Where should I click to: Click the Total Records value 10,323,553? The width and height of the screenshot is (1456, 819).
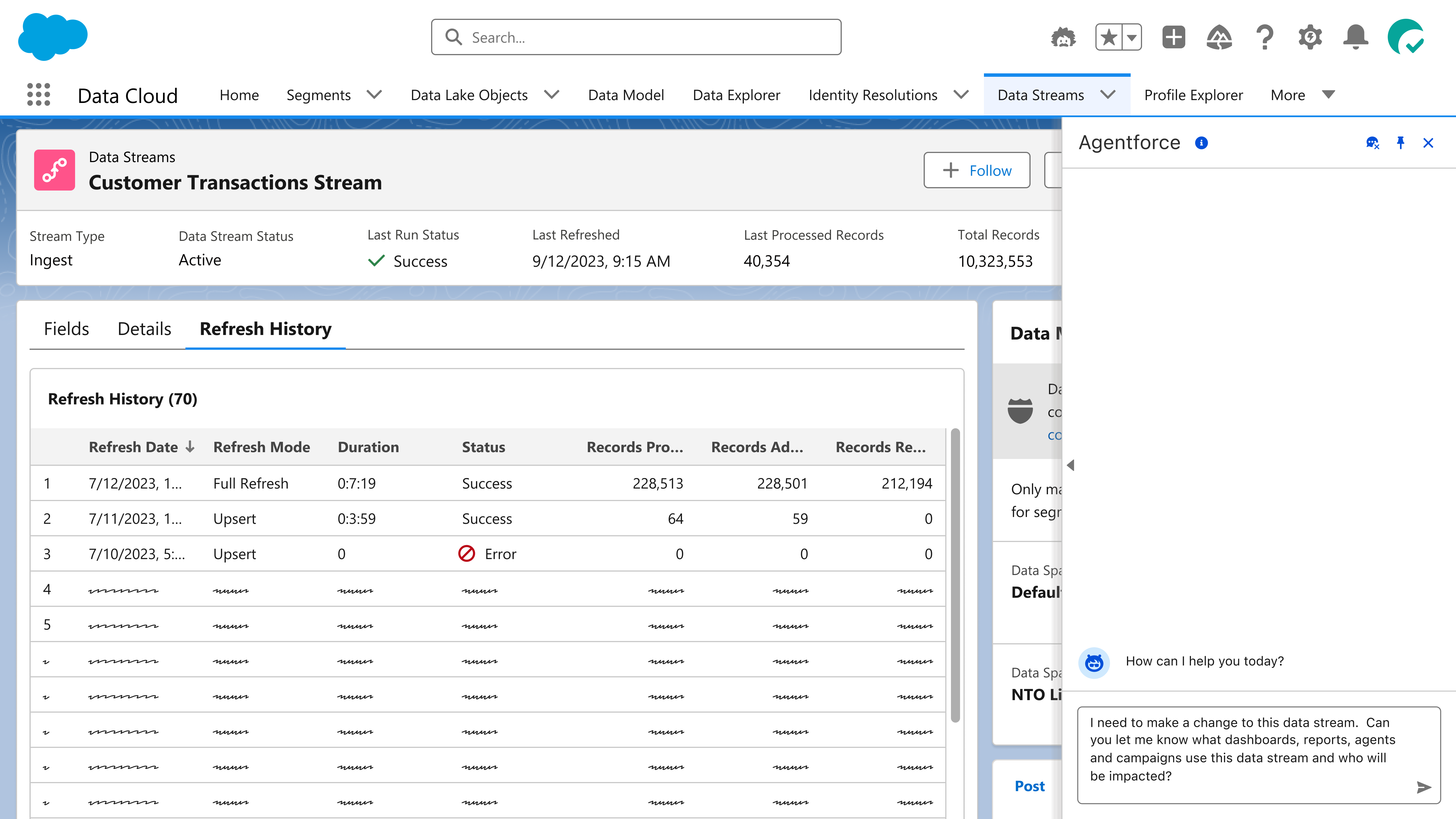tap(995, 261)
